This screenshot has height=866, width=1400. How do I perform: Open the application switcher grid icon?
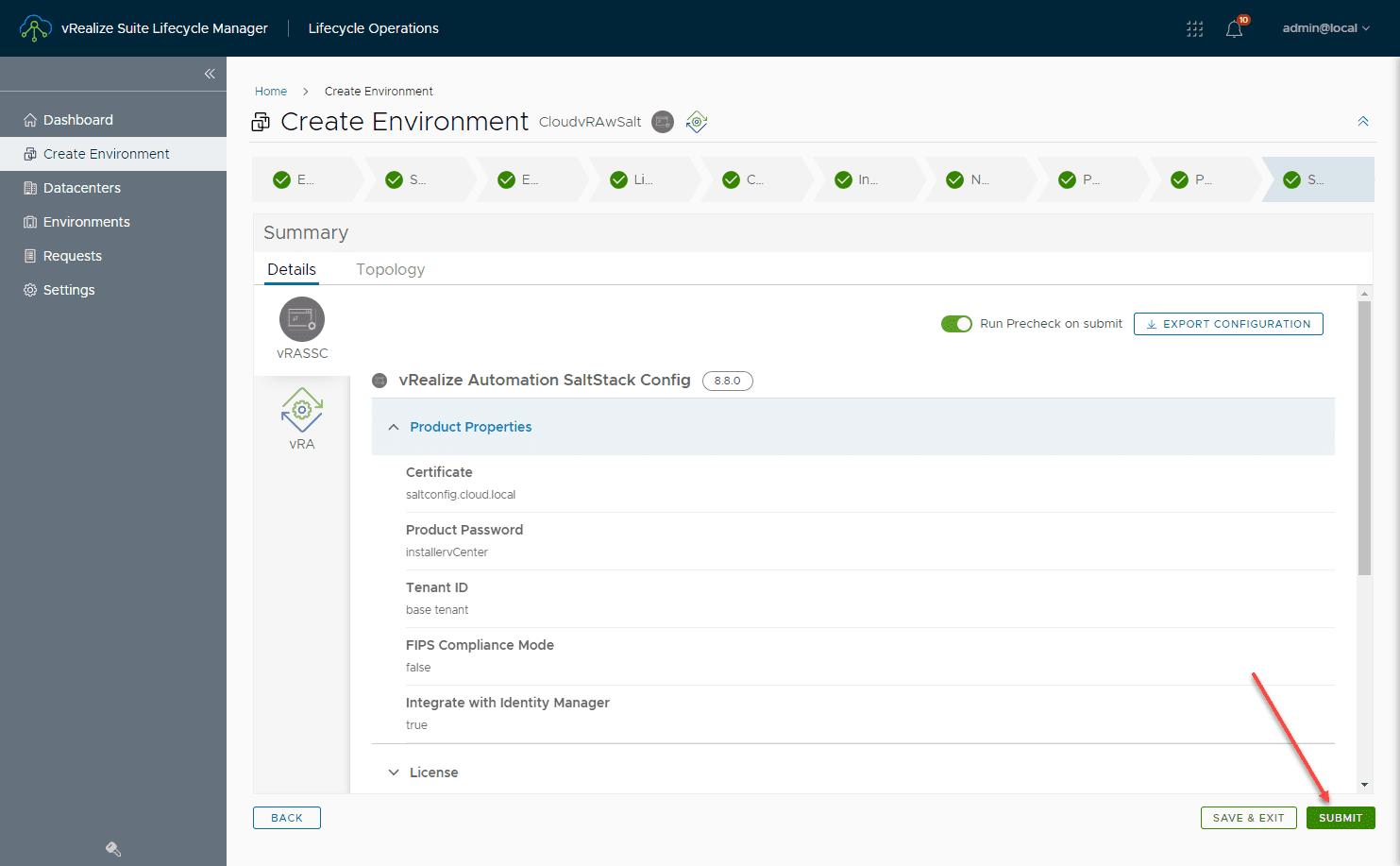(1194, 28)
